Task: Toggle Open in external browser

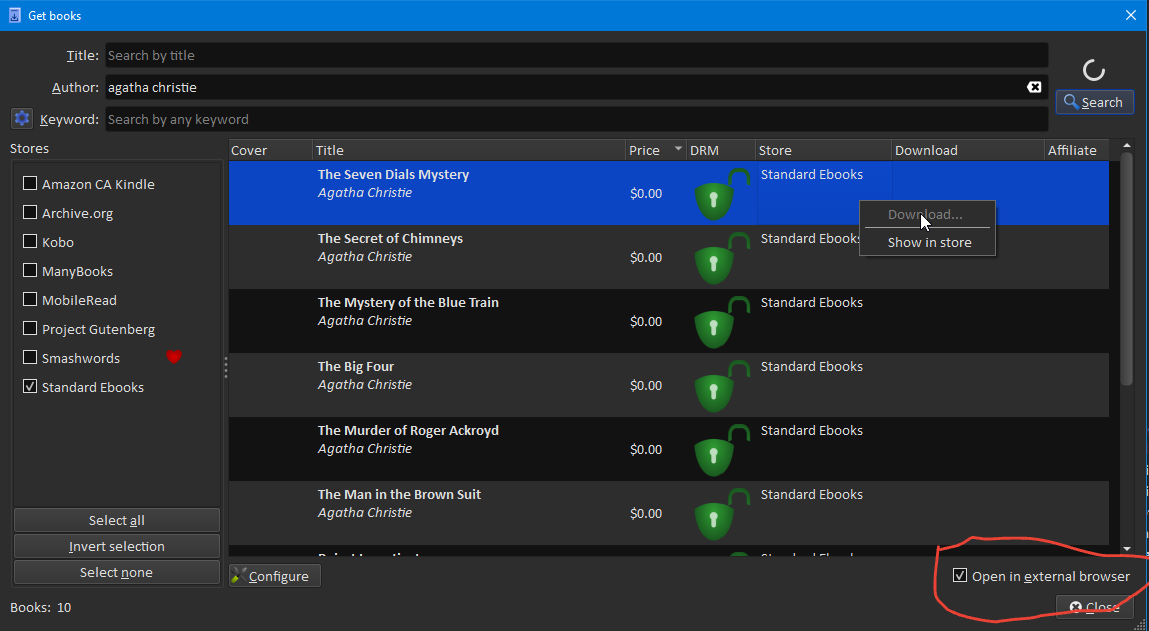Action: point(959,575)
